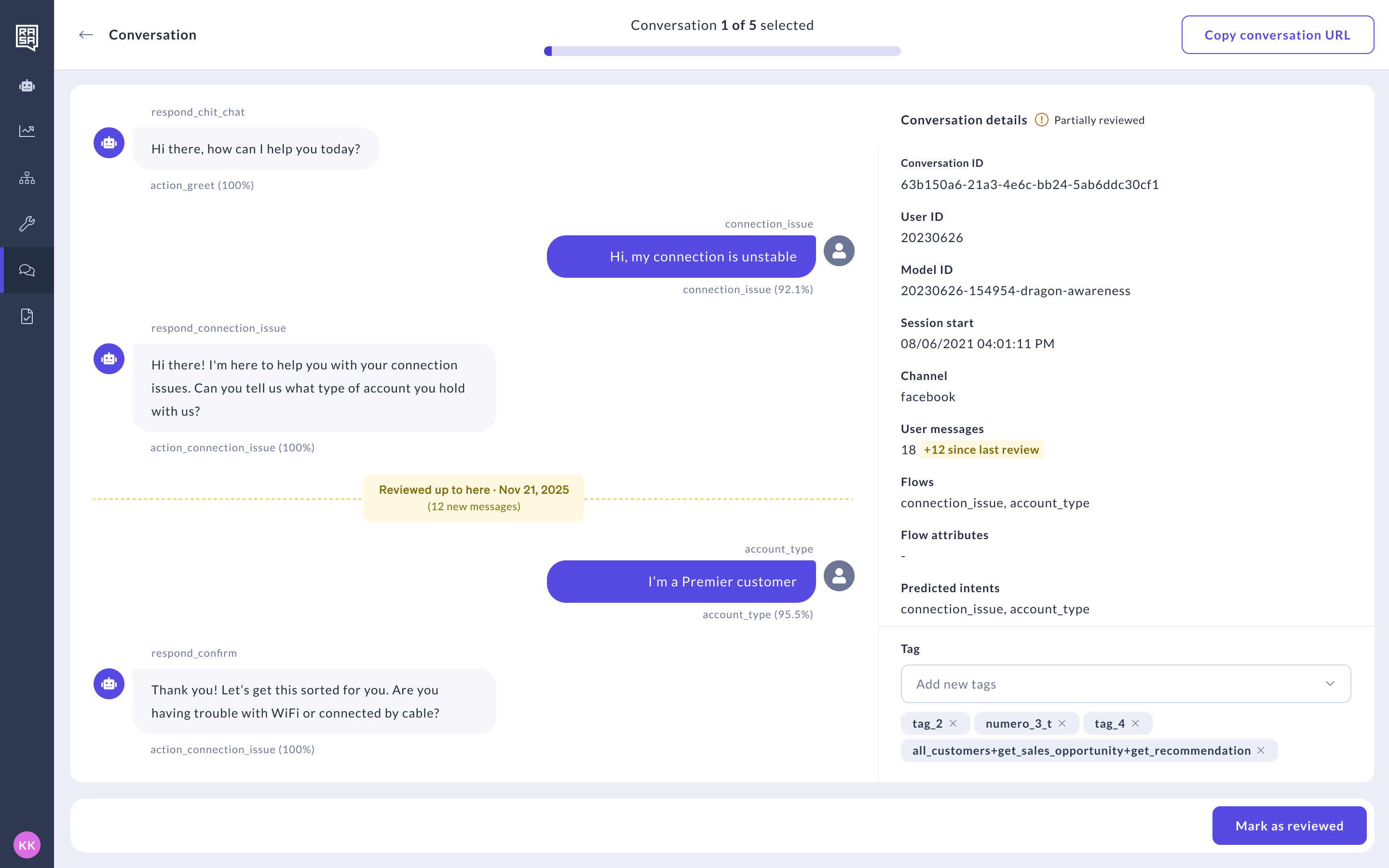Click the Add new tags input field
This screenshot has height=868, width=1389.
click(x=1090, y=684)
